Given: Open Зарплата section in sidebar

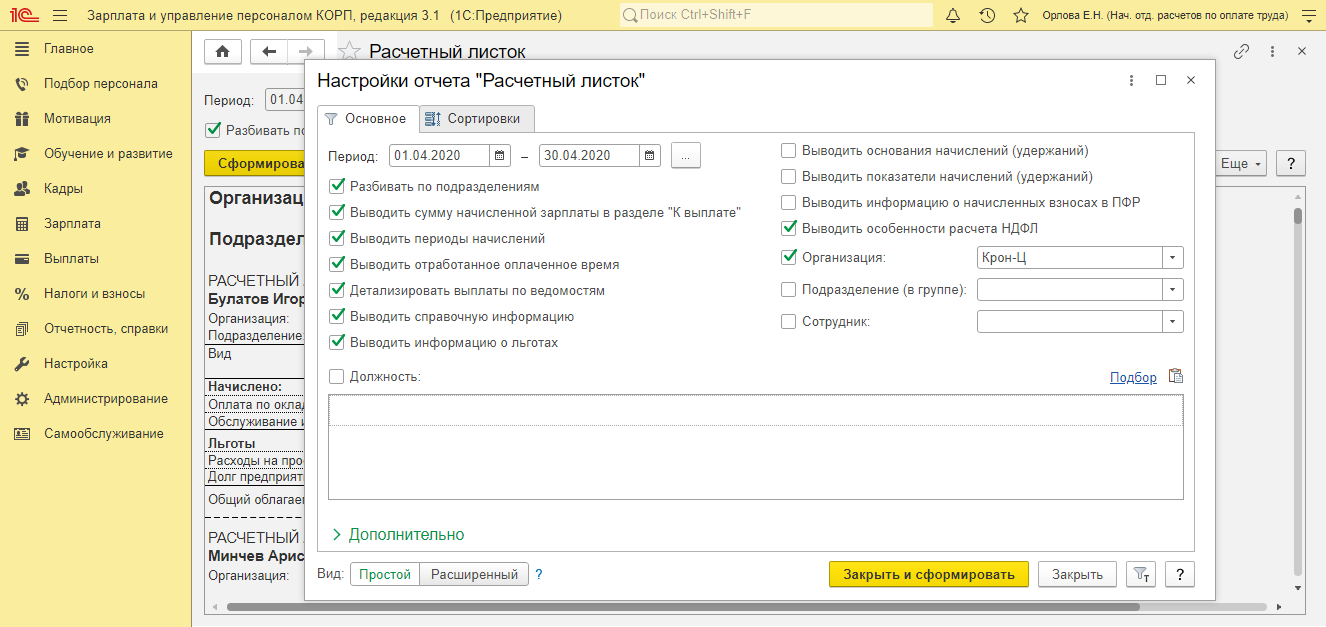Looking at the screenshot, I should [72, 224].
